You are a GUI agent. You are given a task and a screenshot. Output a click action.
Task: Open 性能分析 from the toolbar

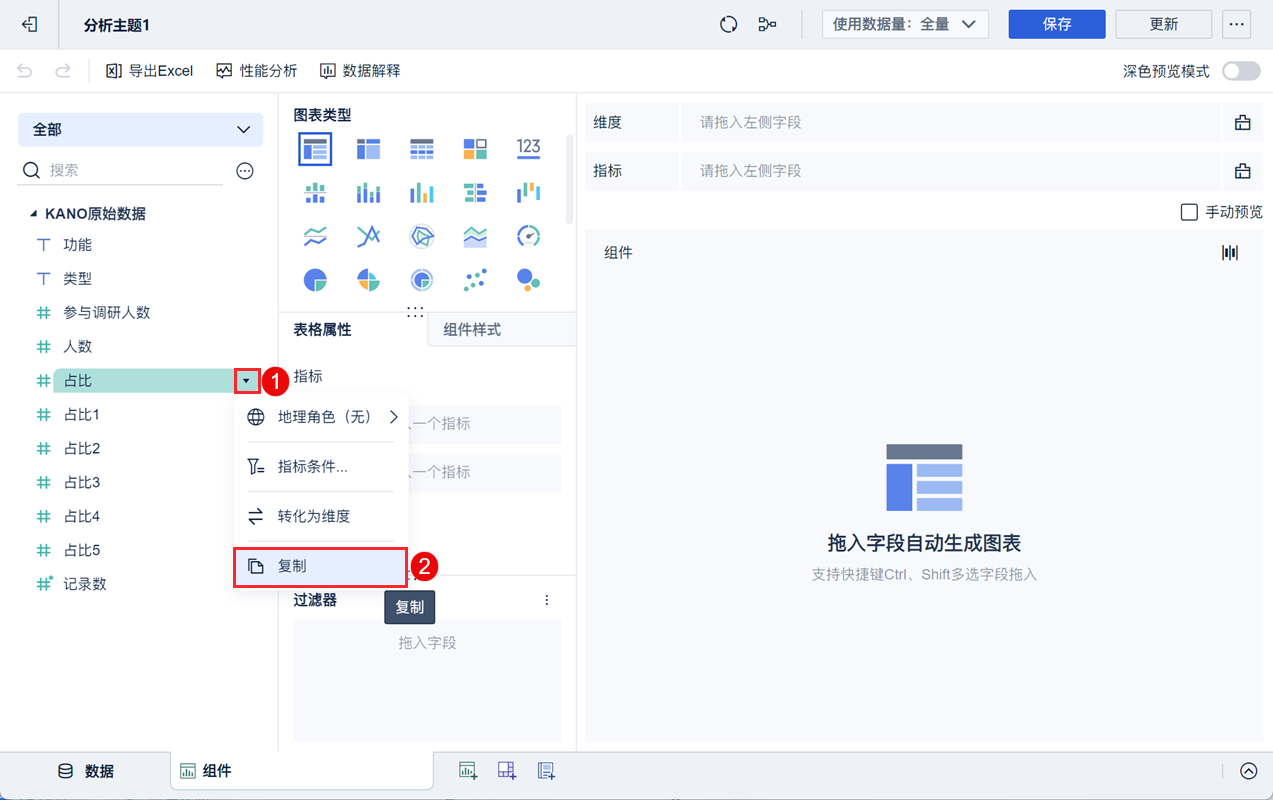pos(257,71)
